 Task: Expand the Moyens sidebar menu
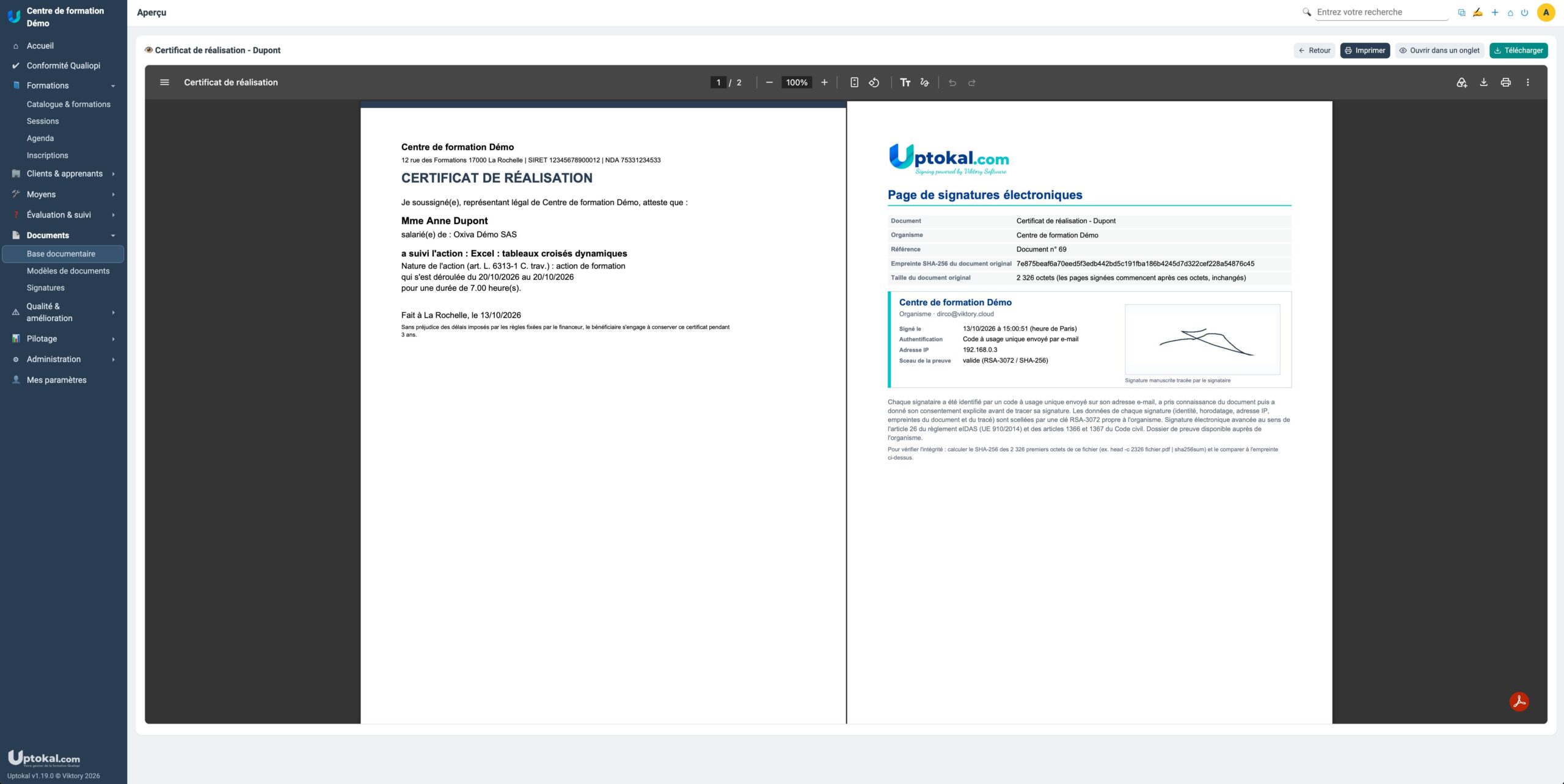pyautogui.click(x=64, y=194)
